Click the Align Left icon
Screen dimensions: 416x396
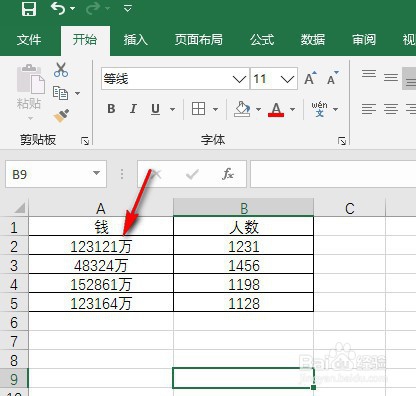(x=369, y=109)
